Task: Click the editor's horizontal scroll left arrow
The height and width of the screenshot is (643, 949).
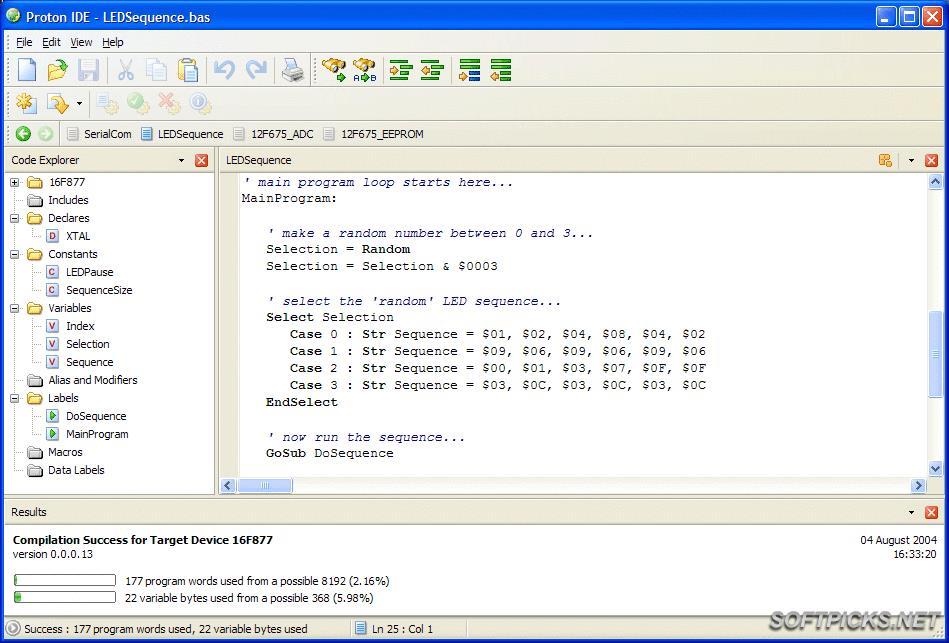Action: tap(228, 485)
